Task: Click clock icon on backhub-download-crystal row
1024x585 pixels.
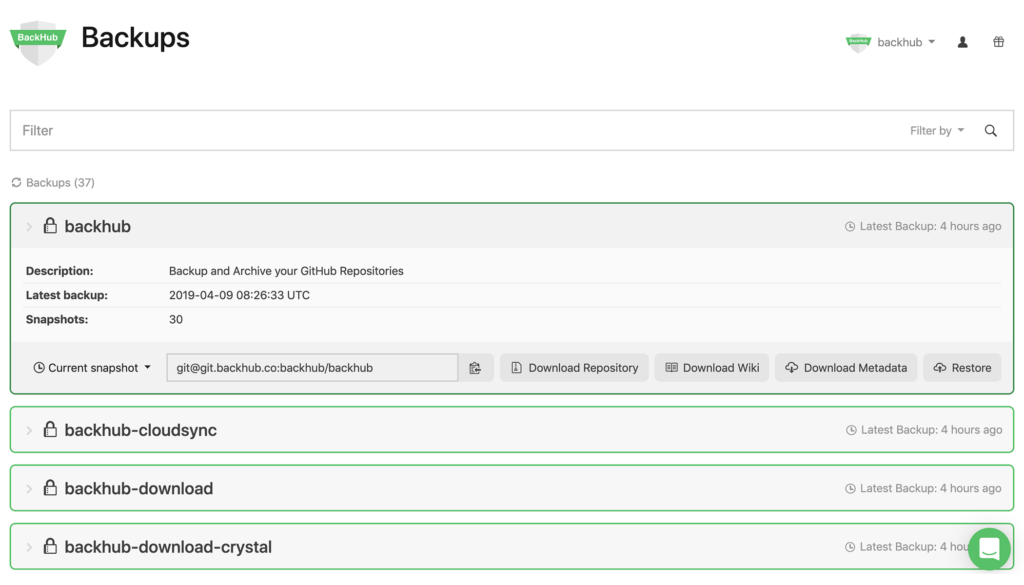Action: [x=850, y=547]
